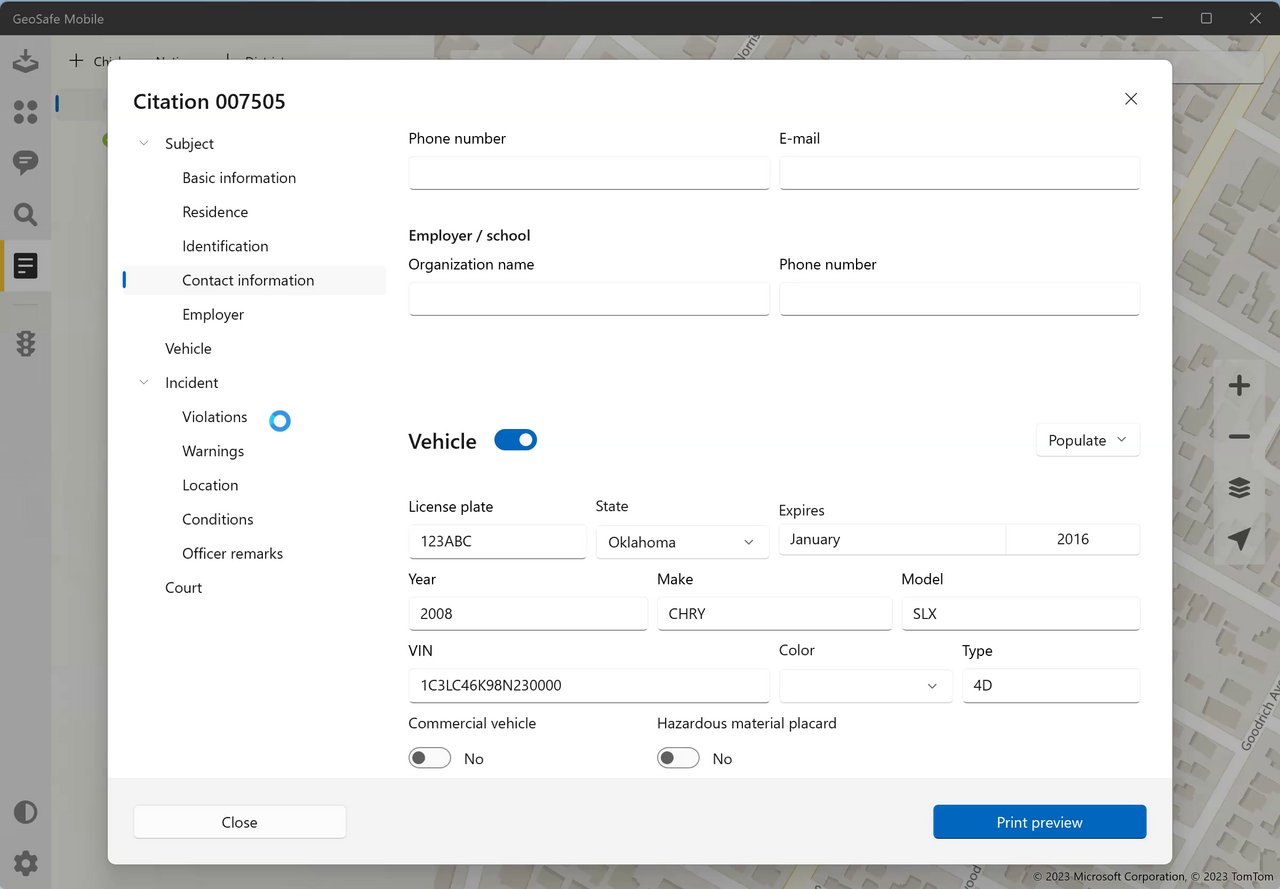Screen dimensions: 1280x889
Task: Click the search magnifier sidebar icon
Action: (25, 214)
